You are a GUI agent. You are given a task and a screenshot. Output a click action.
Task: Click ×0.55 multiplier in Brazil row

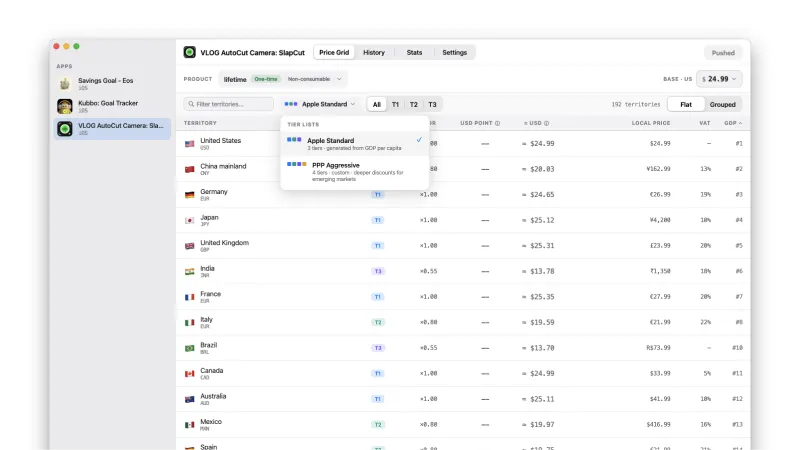click(x=428, y=347)
